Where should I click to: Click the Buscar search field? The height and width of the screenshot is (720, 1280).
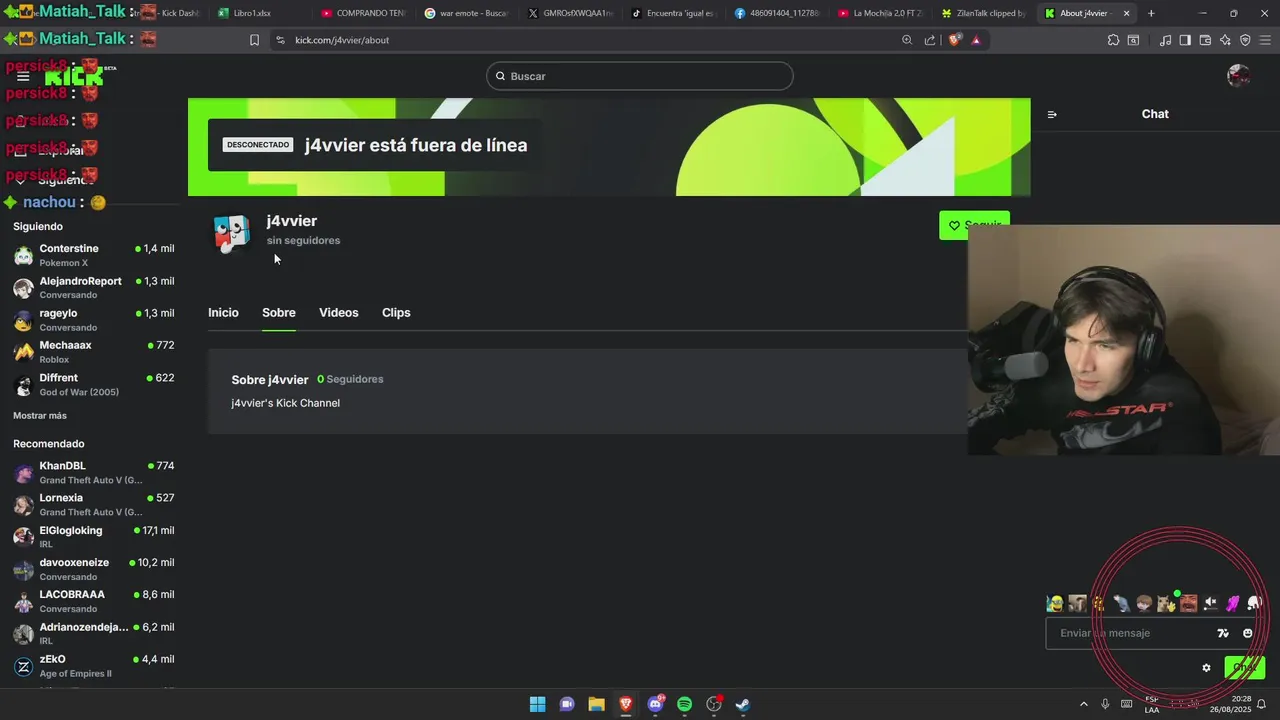point(640,76)
